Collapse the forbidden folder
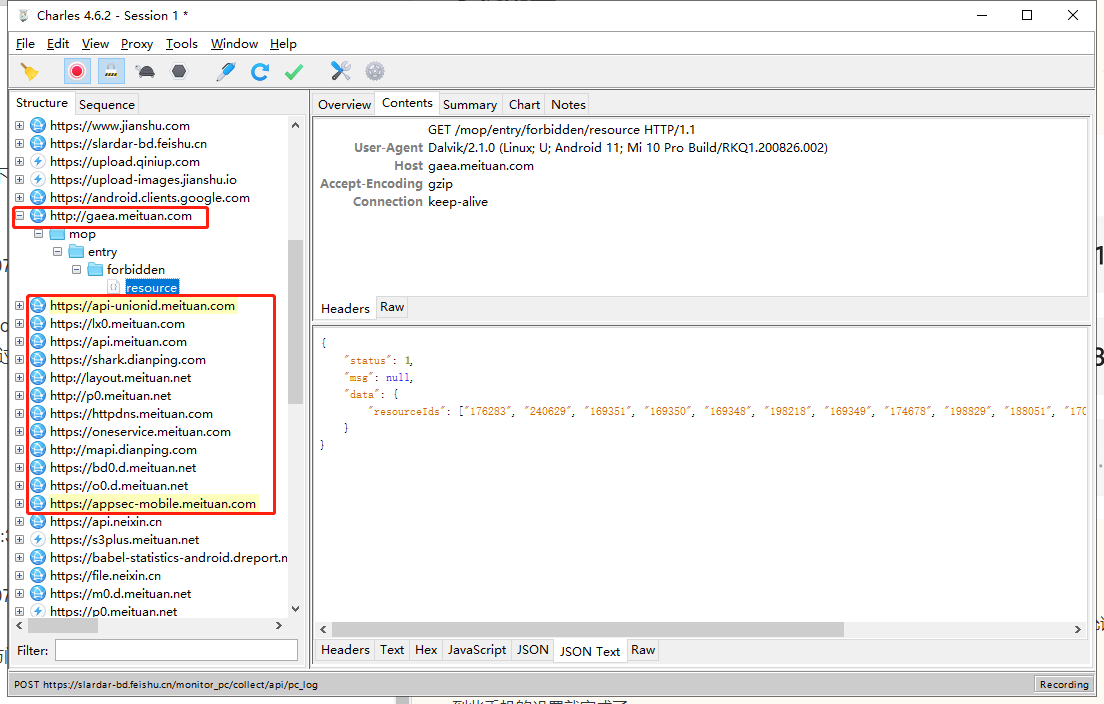Viewport: 1104px width, 704px height. [x=77, y=270]
